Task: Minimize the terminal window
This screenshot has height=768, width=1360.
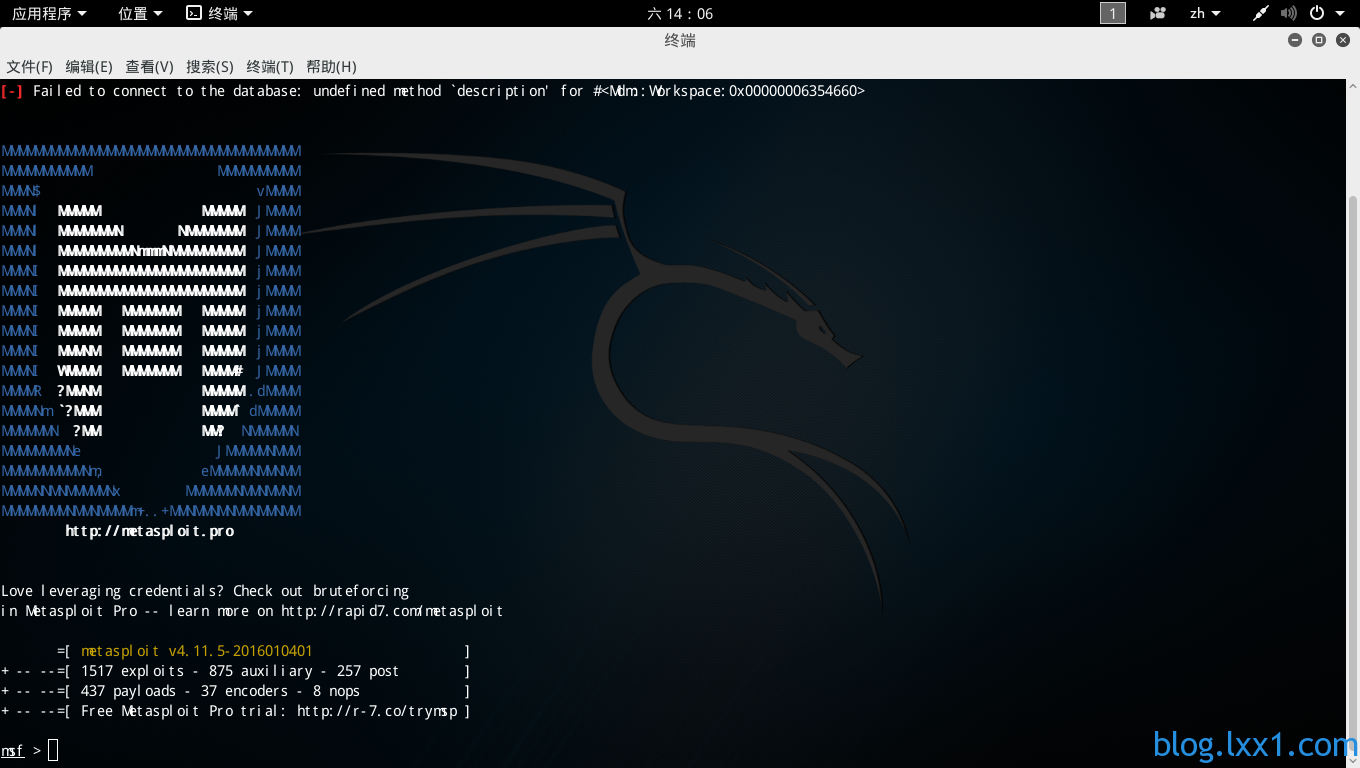Action: (x=1295, y=40)
